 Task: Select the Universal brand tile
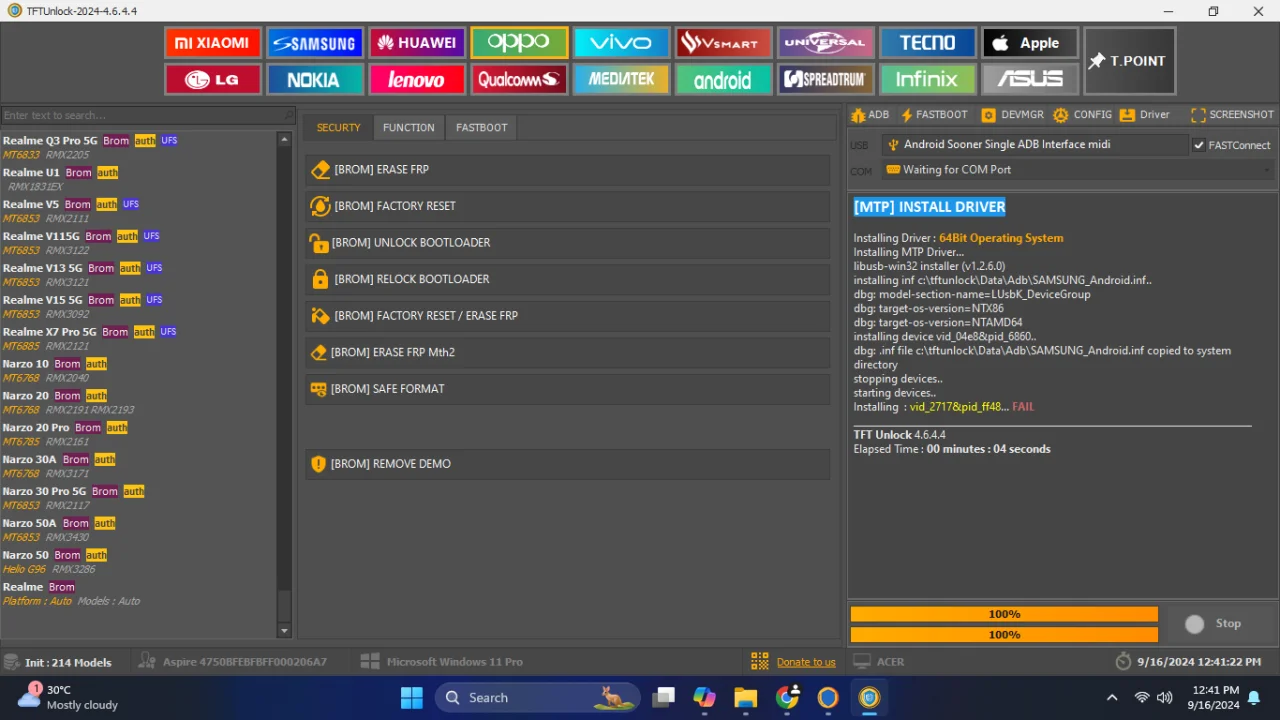pyautogui.click(x=825, y=43)
